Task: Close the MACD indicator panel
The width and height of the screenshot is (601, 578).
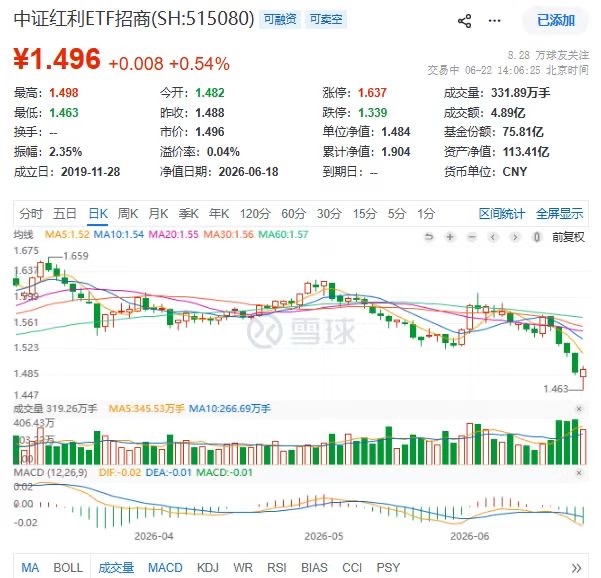Action: [579, 473]
